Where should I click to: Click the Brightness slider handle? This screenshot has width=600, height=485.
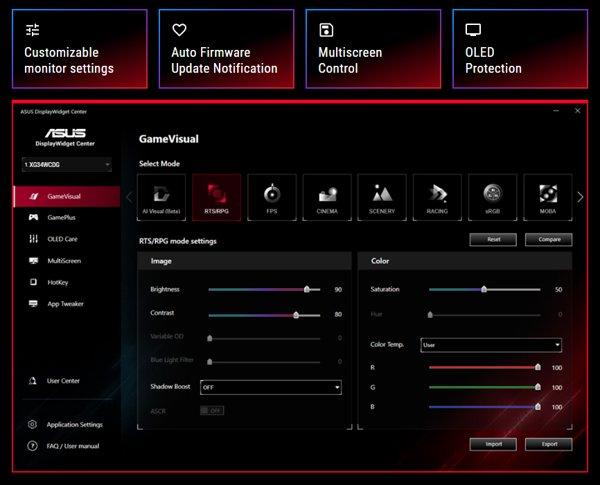[307, 289]
